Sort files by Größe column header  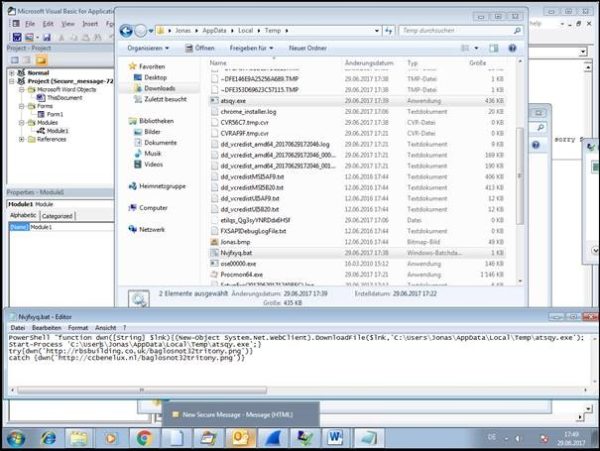[478, 63]
